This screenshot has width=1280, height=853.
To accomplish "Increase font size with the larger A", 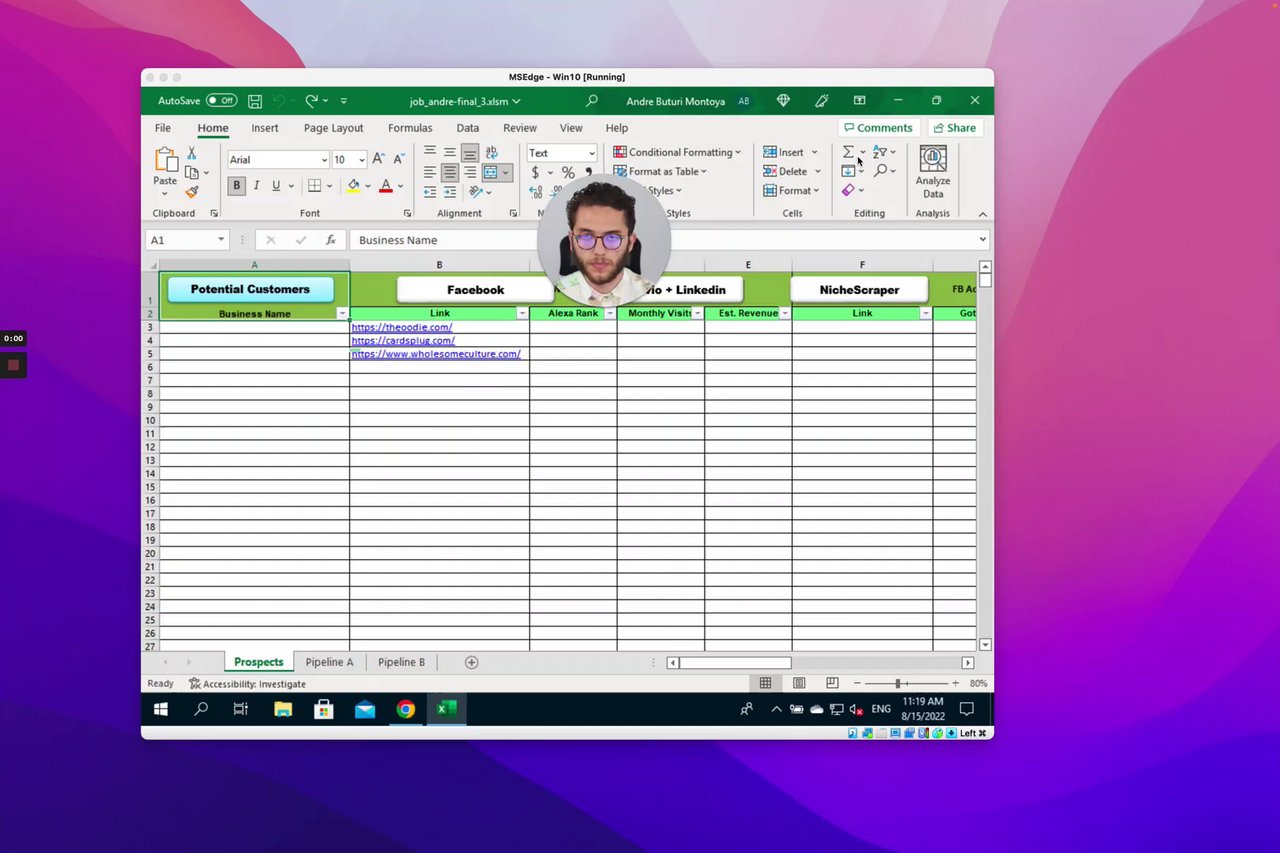I will click(378, 159).
